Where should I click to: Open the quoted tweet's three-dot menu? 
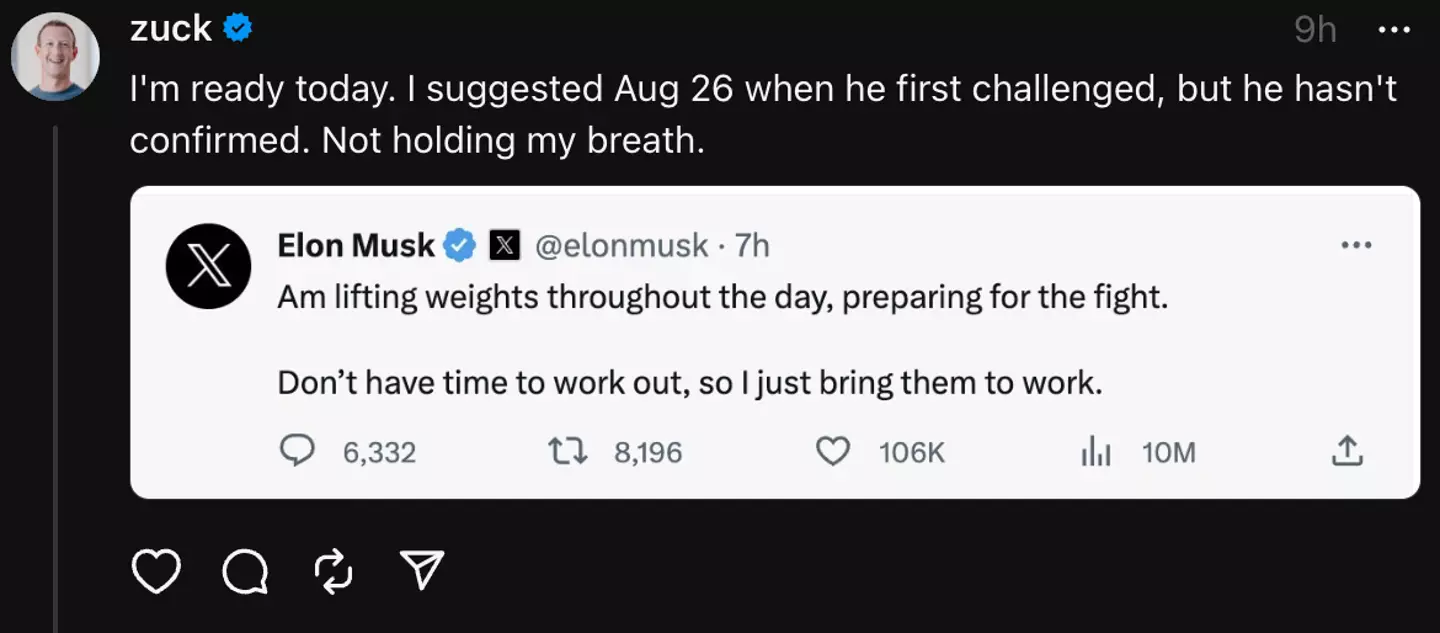tap(1356, 245)
